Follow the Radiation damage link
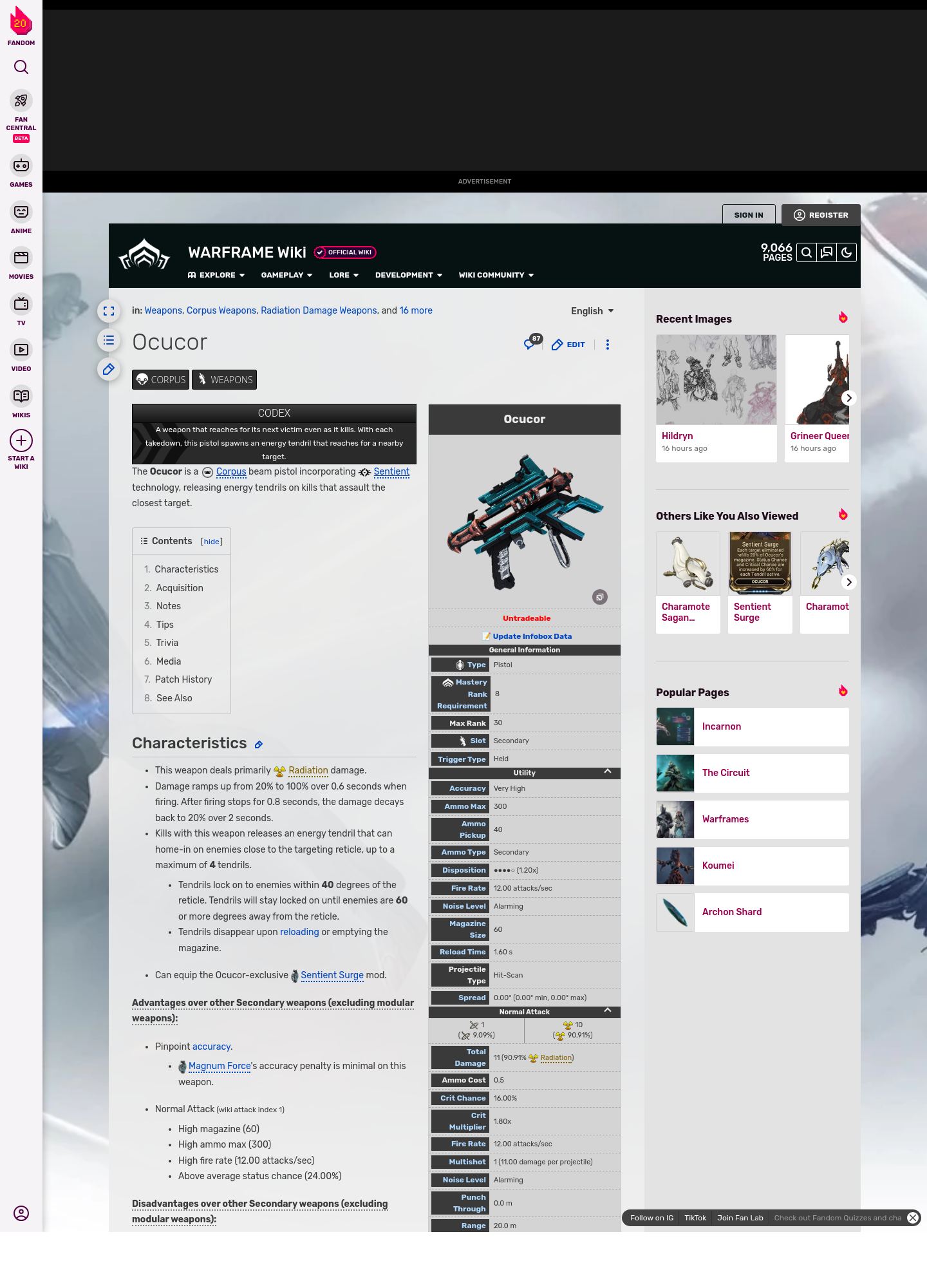This screenshot has height=1288, width=927. pos(308,770)
